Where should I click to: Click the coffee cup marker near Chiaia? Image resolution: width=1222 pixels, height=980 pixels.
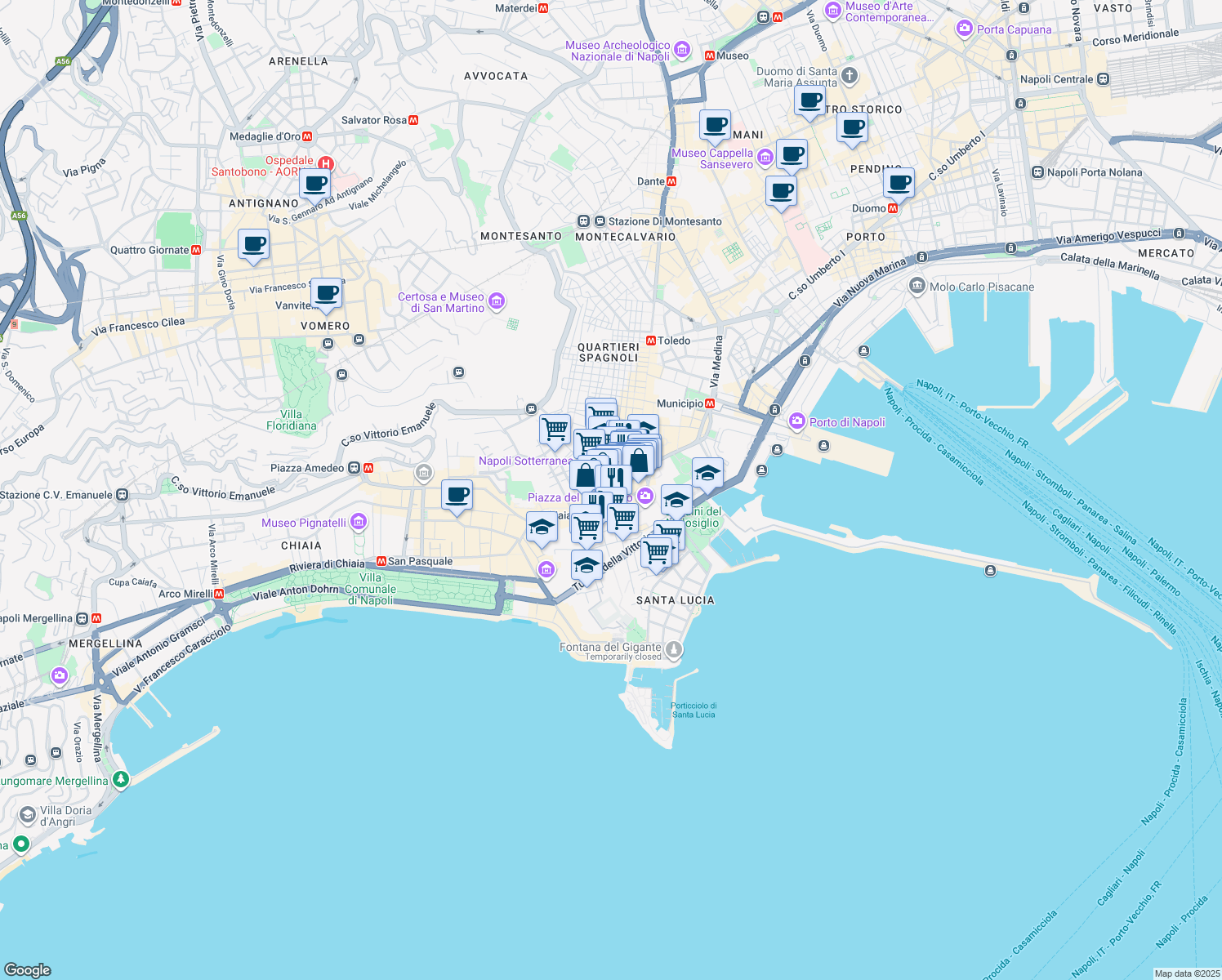[457, 494]
